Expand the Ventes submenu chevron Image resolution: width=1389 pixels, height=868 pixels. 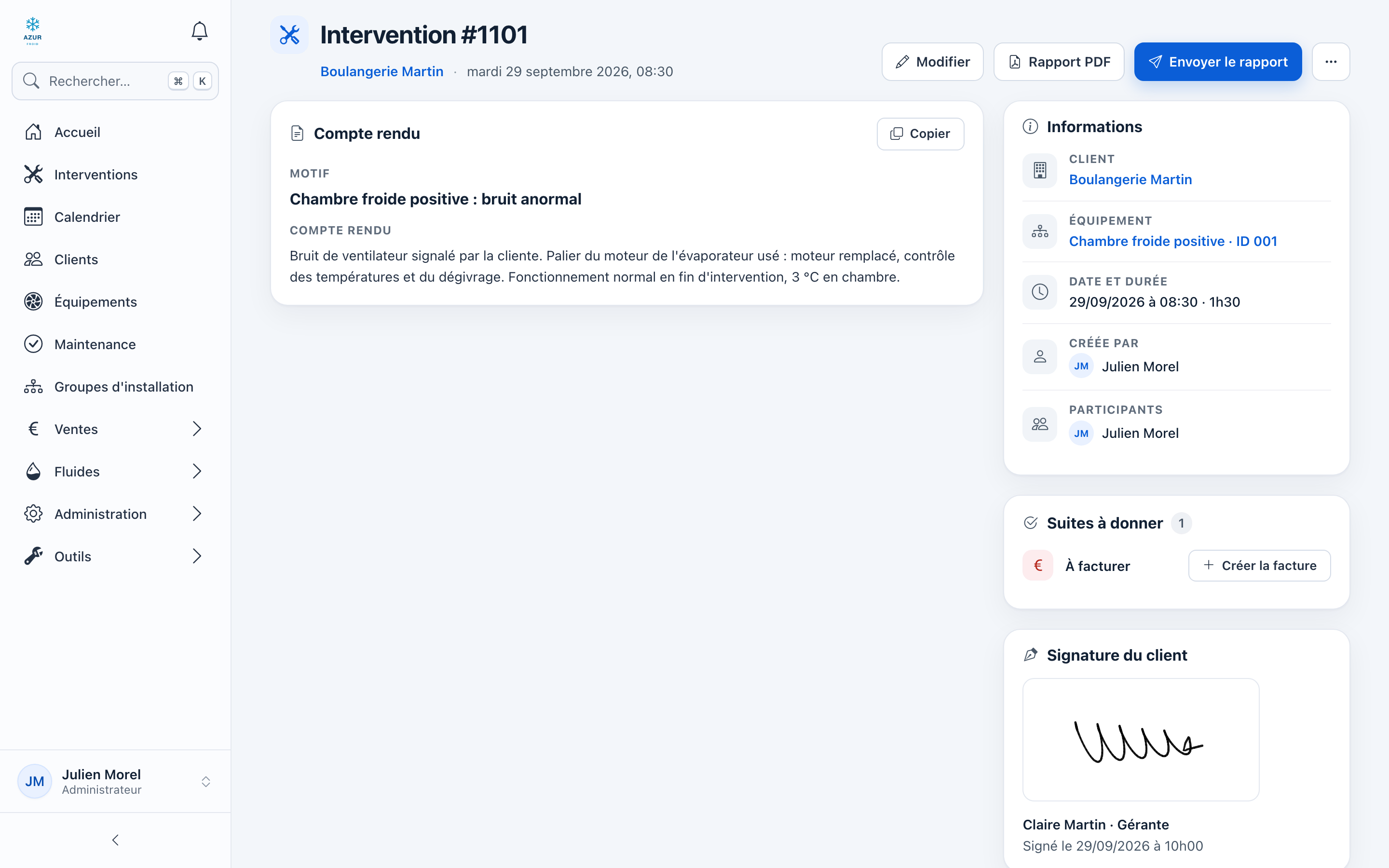click(x=197, y=429)
